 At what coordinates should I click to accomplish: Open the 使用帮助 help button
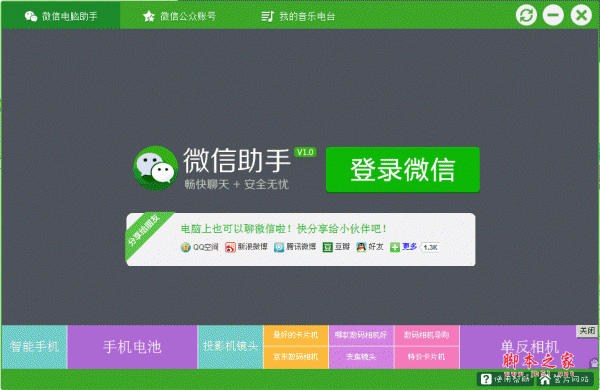click(505, 379)
